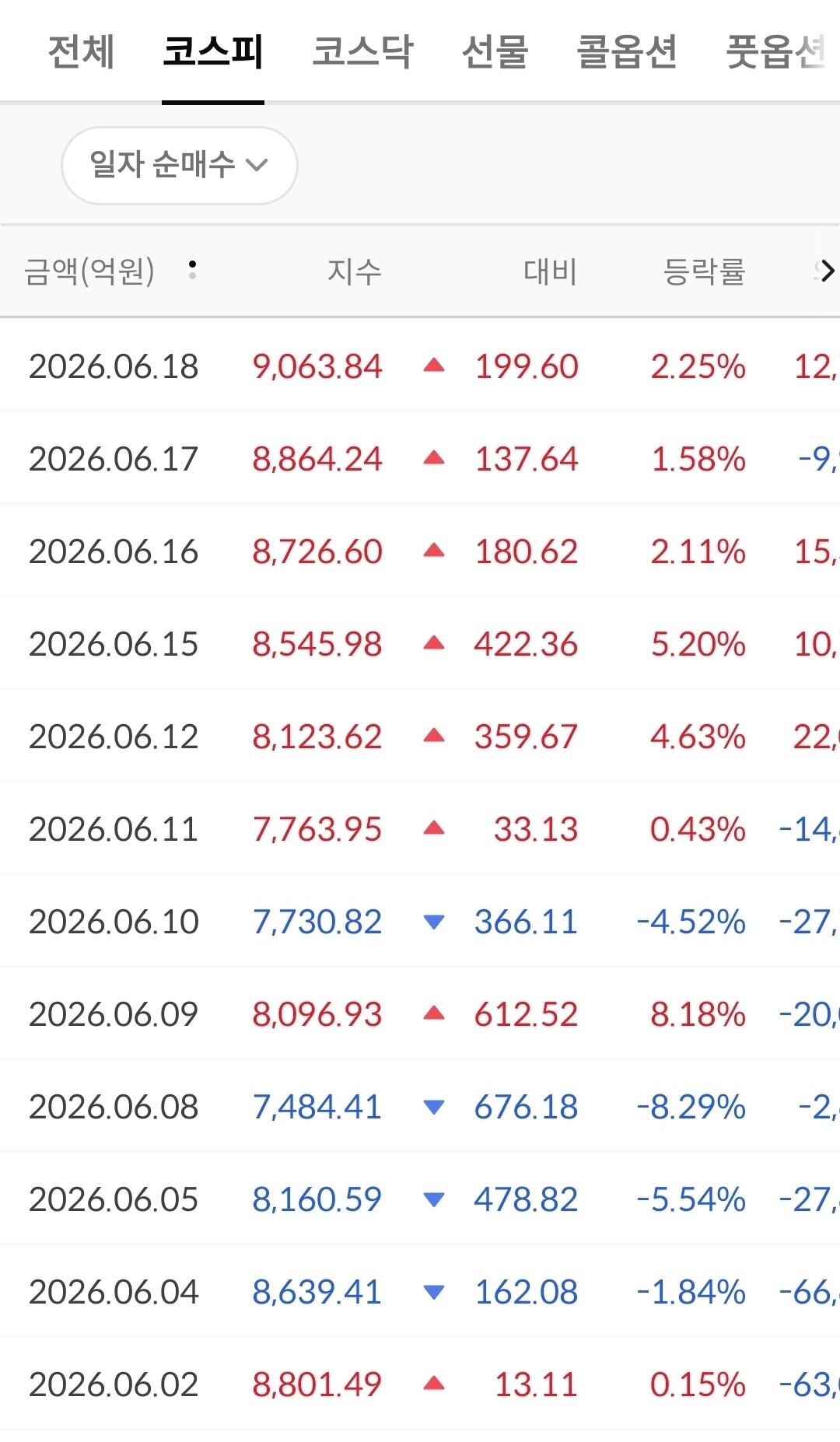Select the 풋옵션 tab
This screenshot has width=840, height=1442.
[775, 52]
